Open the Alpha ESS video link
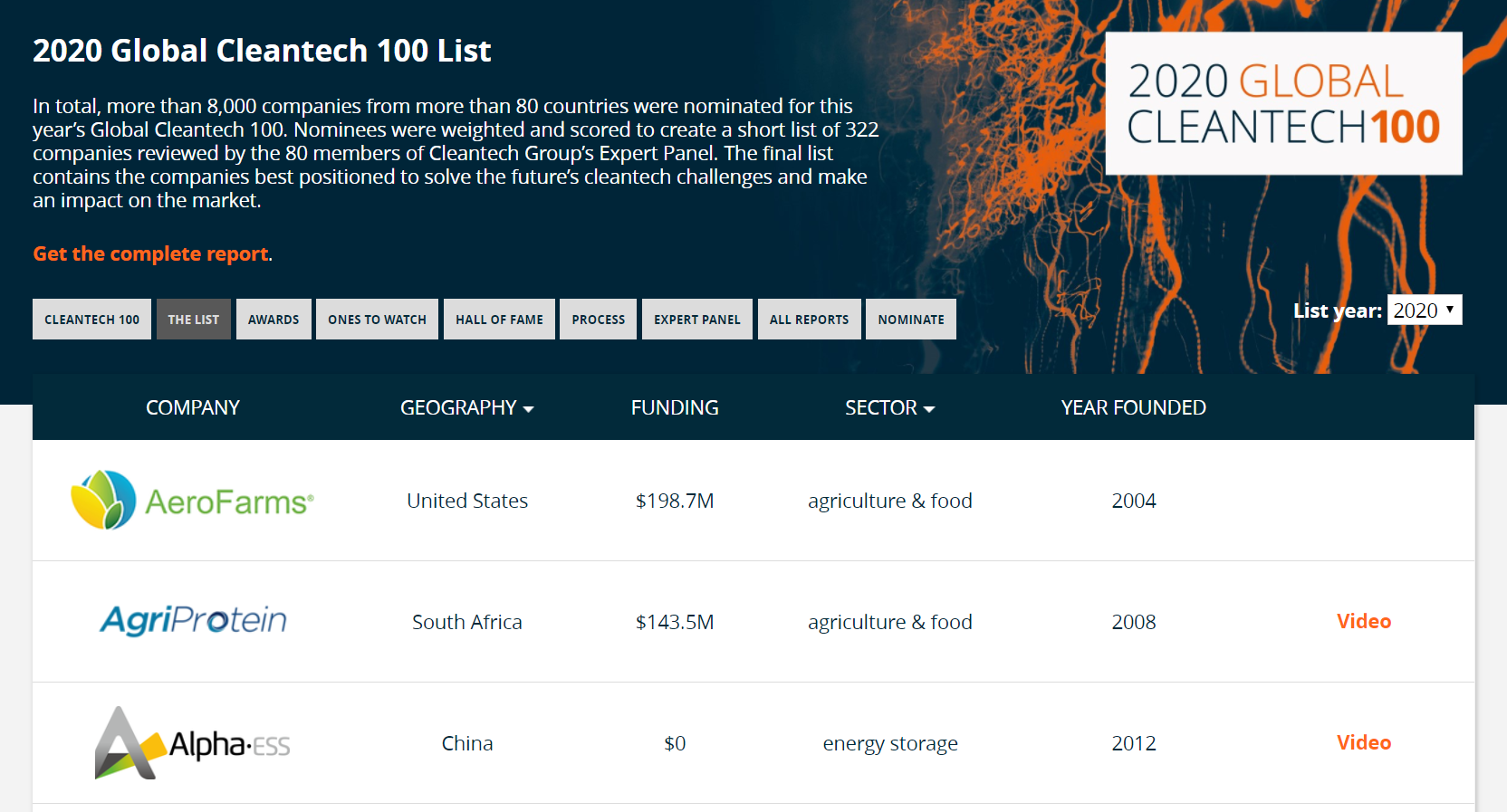Image resolution: width=1507 pixels, height=812 pixels. coord(1363,742)
